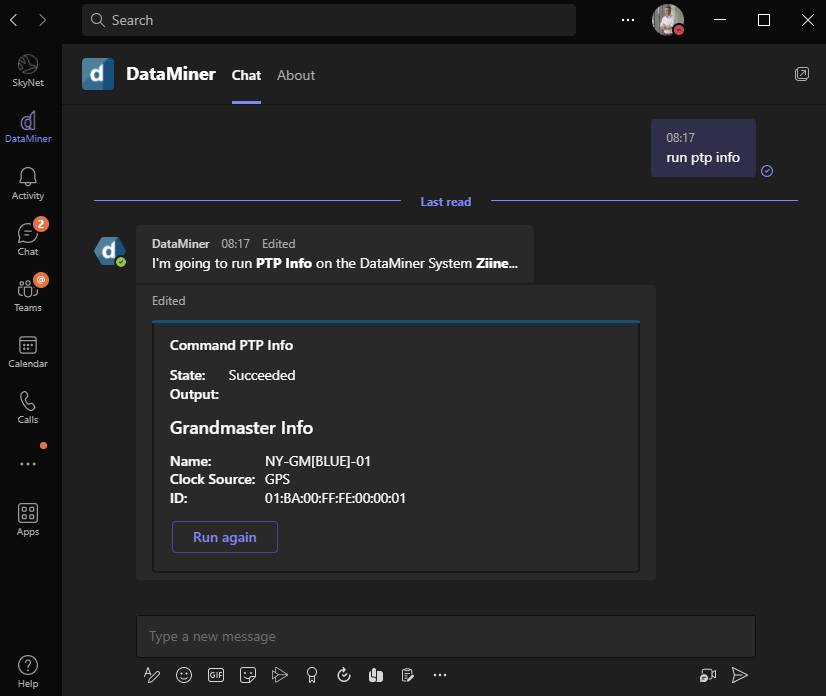The width and height of the screenshot is (826, 696).
Task: Open the text Format options
Action: (152, 675)
